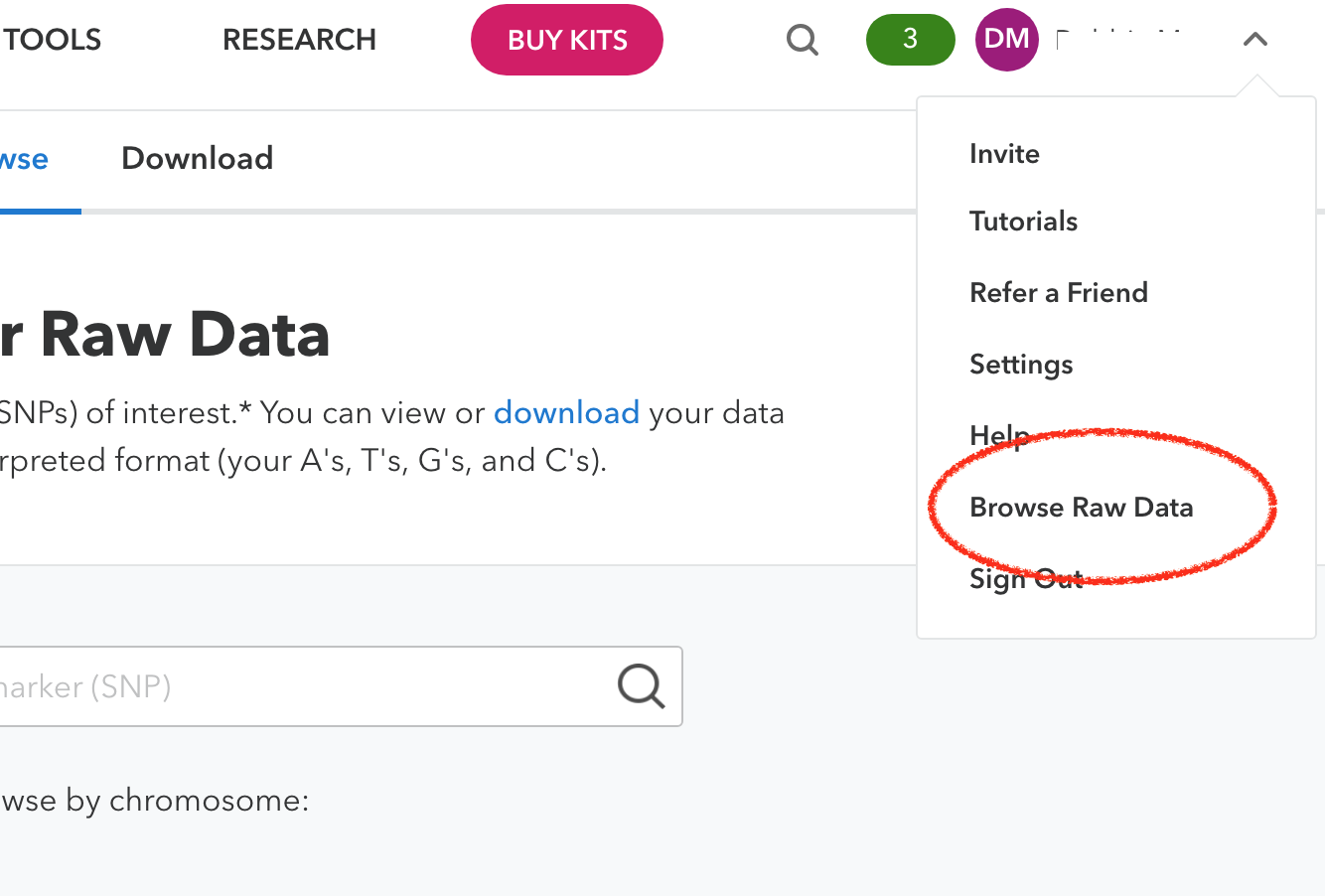Select Refer a Friend in the menu
This screenshot has width=1325, height=896.
(x=1059, y=292)
